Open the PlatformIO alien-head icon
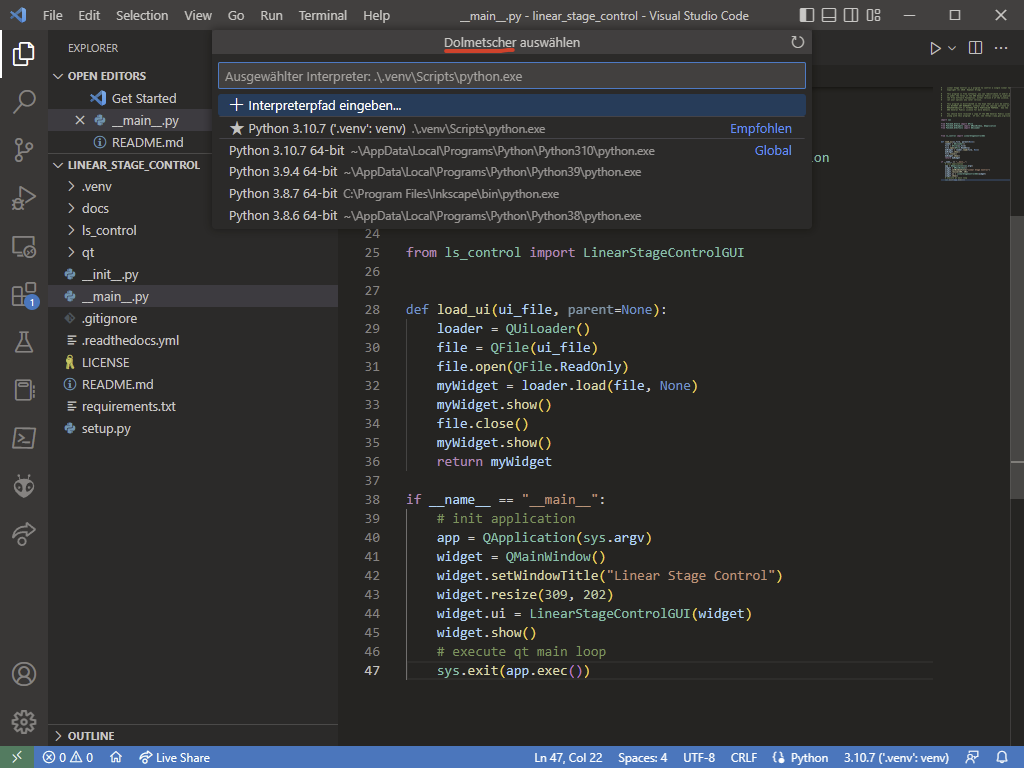 [24, 486]
